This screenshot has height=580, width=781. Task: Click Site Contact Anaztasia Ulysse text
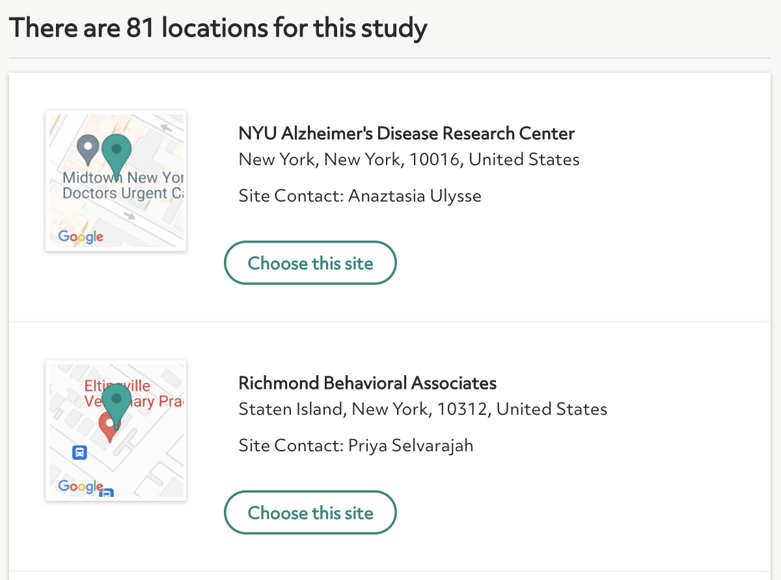click(360, 196)
